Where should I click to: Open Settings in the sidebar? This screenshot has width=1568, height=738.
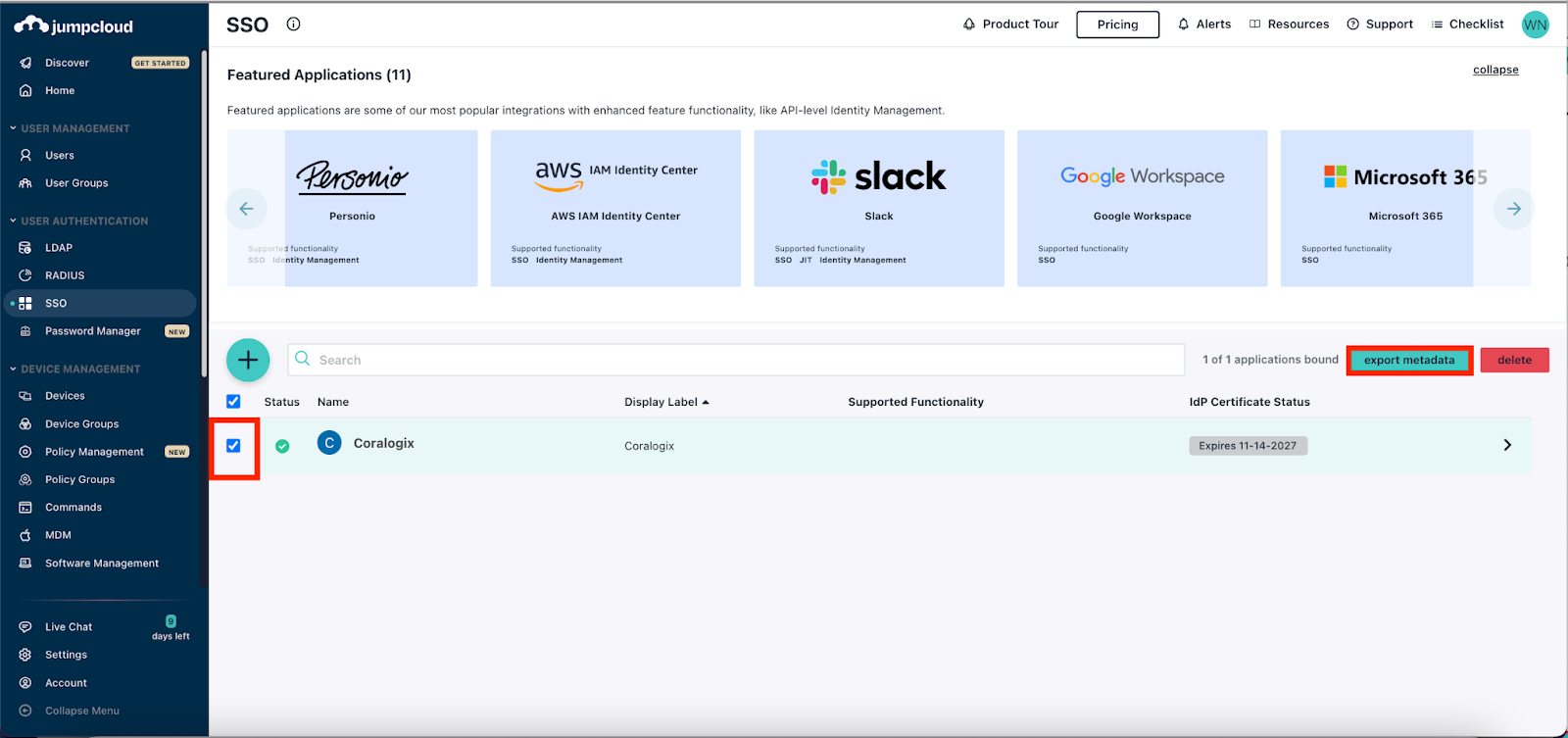66,655
